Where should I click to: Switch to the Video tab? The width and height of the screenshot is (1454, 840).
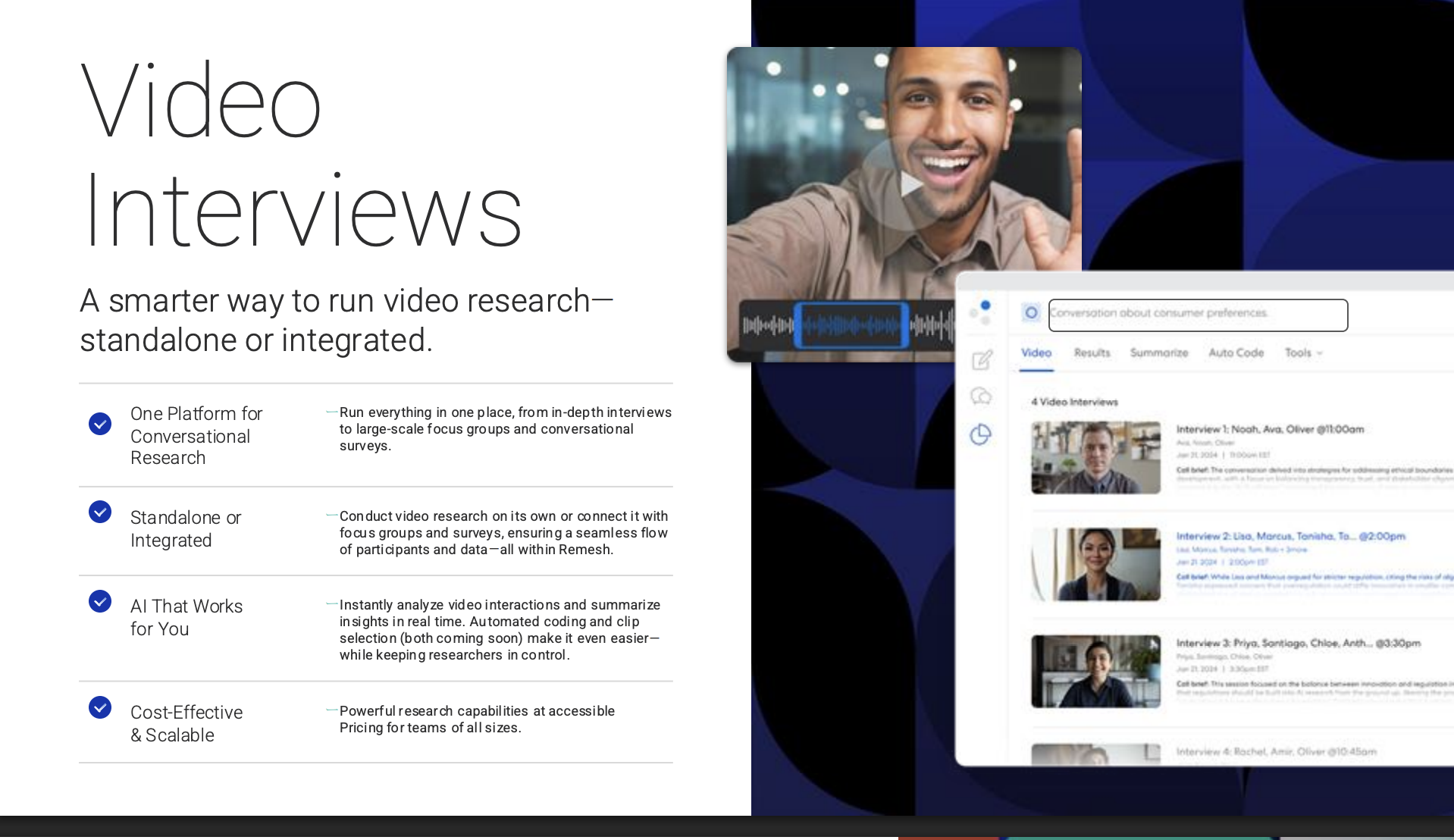point(1036,353)
